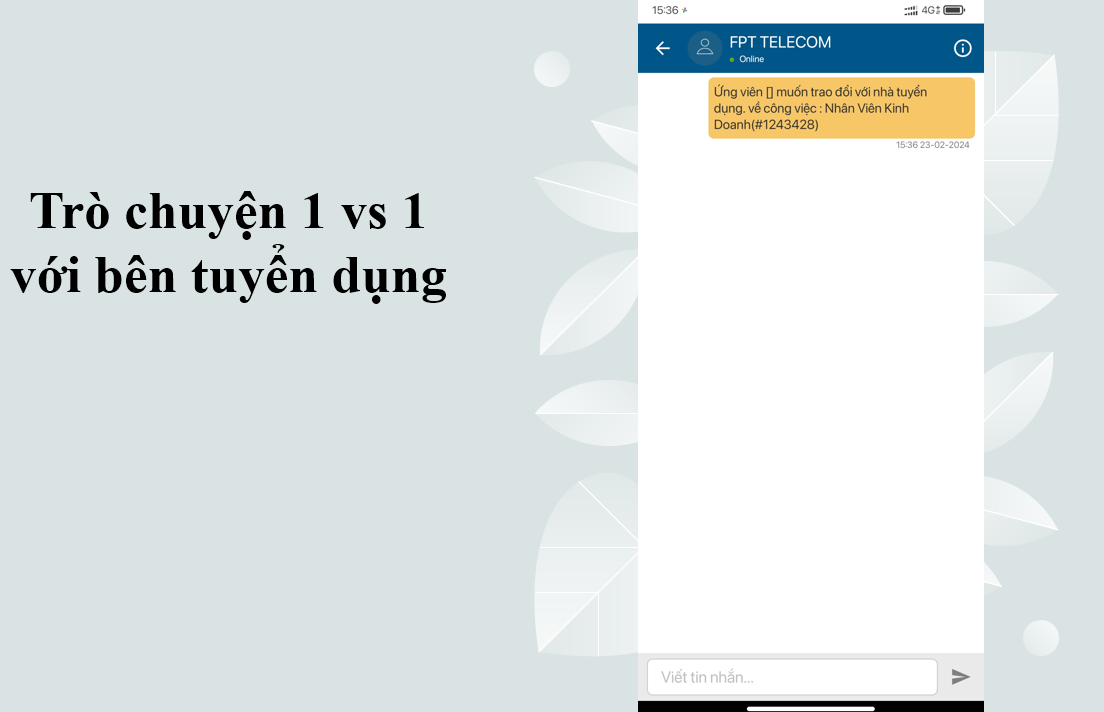Tap the back arrow in chat header
This screenshot has width=1104, height=712.
click(x=663, y=48)
